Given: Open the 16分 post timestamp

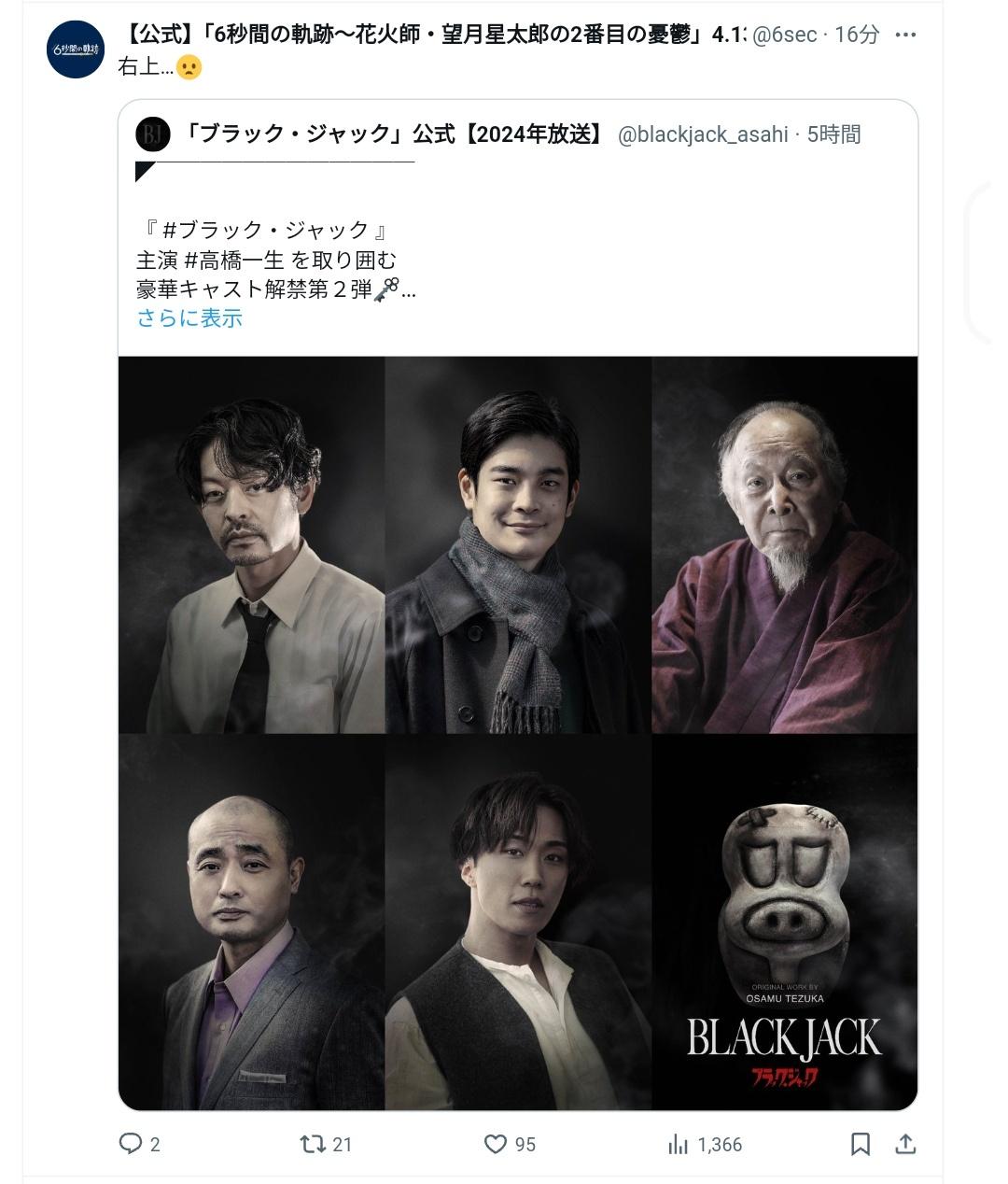Looking at the screenshot, I should (x=857, y=35).
